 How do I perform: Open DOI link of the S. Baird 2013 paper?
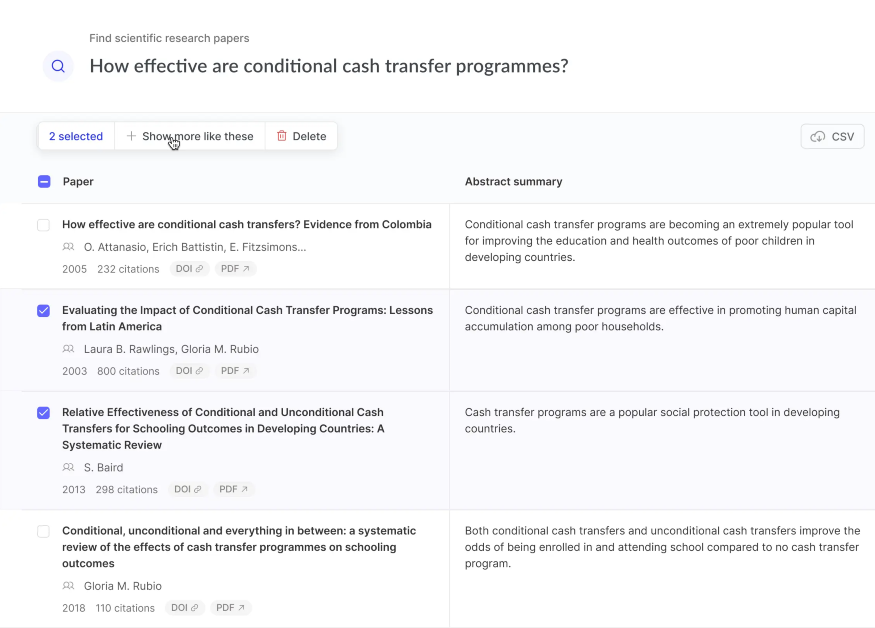pyautogui.click(x=188, y=489)
